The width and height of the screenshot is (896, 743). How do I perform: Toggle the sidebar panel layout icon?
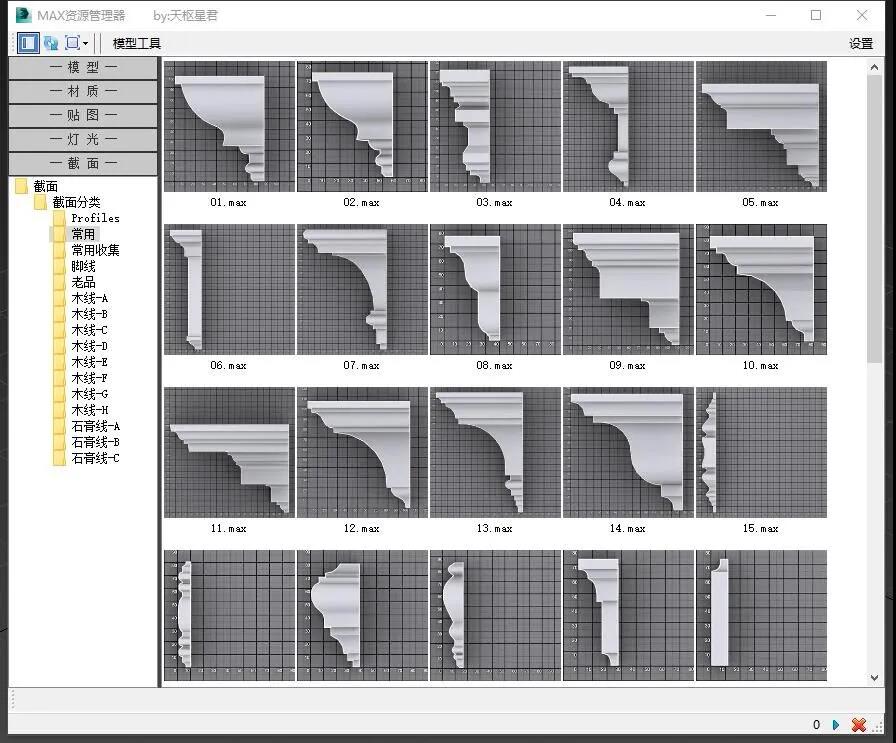[27, 43]
